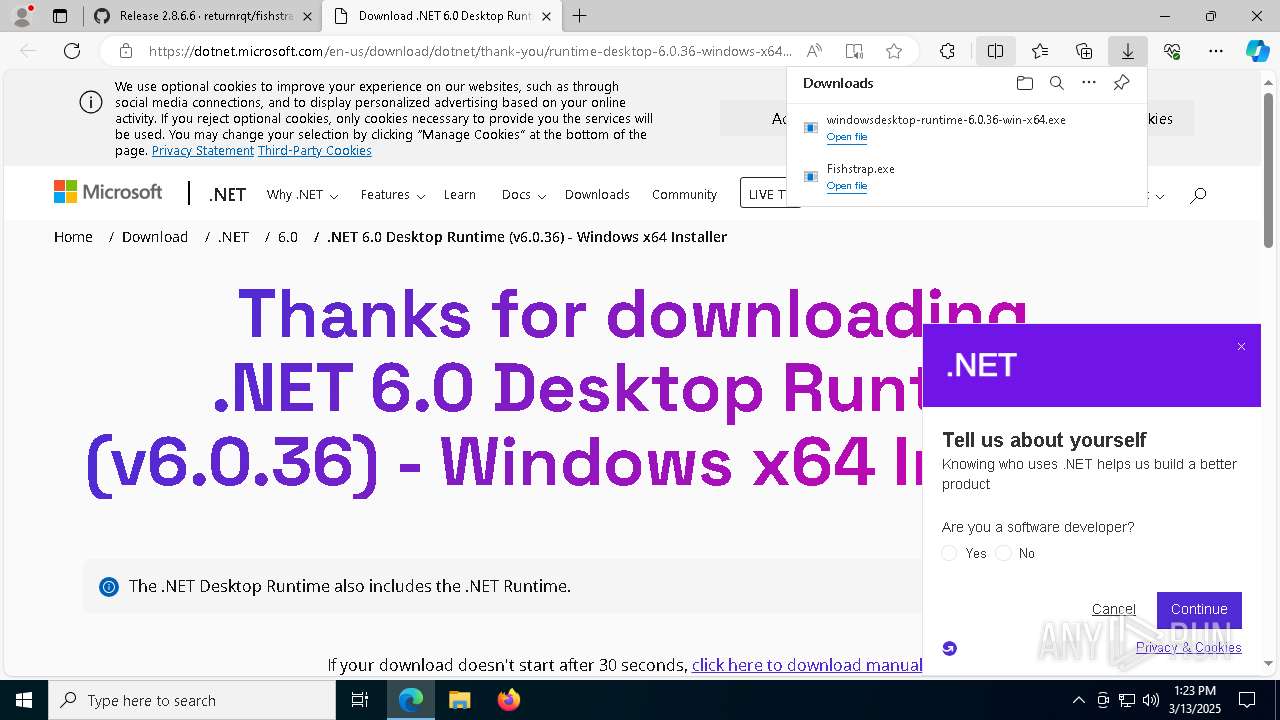The image size is (1280, 720).
Task: Click 6.0 in the breadcrumb
Action: click(288, 237)
